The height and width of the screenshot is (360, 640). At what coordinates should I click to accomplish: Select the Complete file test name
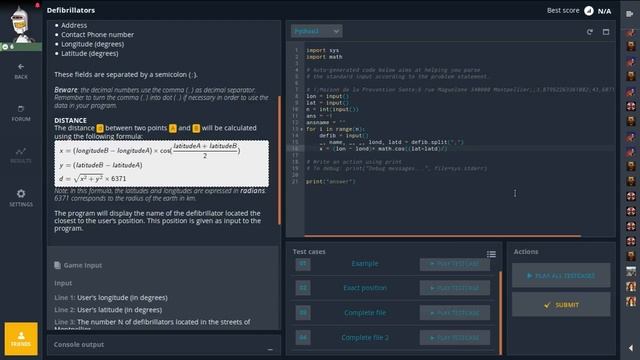click(x=365, y=313)
